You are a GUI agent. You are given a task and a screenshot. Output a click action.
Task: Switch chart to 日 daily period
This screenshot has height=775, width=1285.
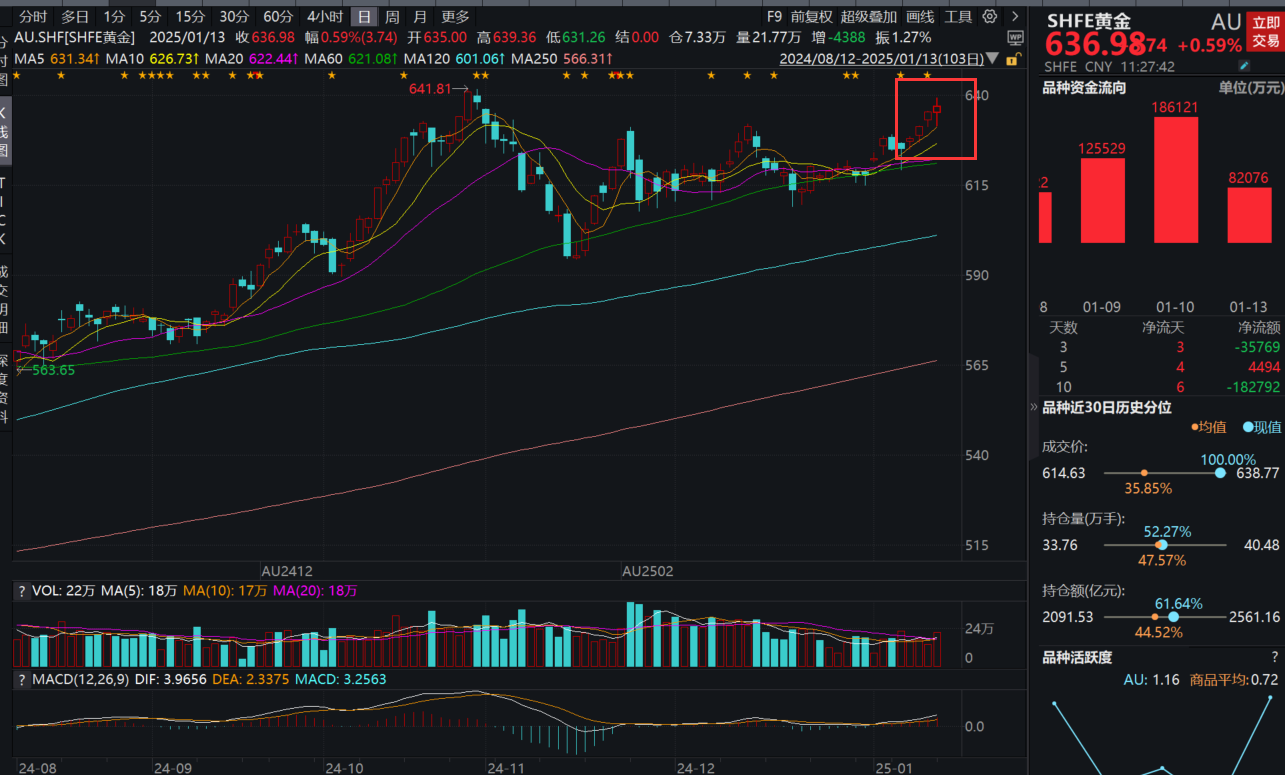(364, 16)
